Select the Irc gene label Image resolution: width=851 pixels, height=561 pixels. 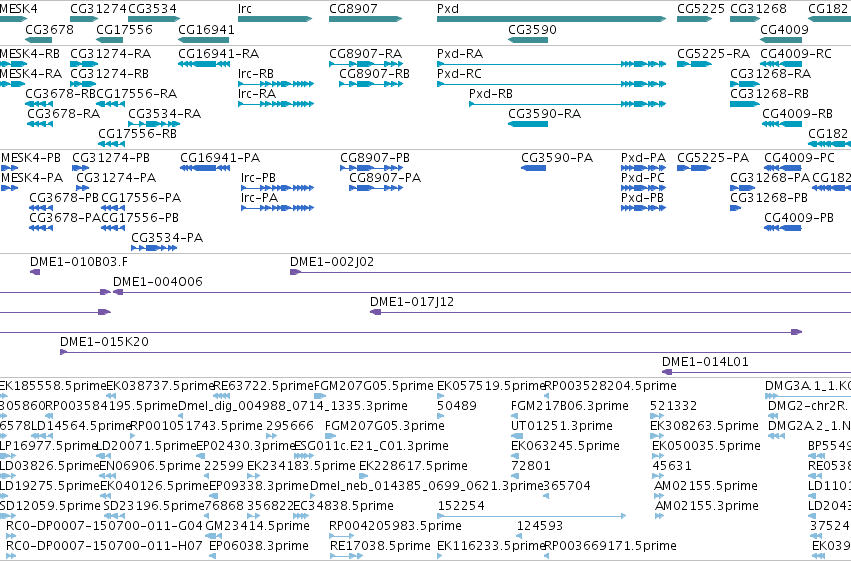pyautogui.click(x=245, y=9)
